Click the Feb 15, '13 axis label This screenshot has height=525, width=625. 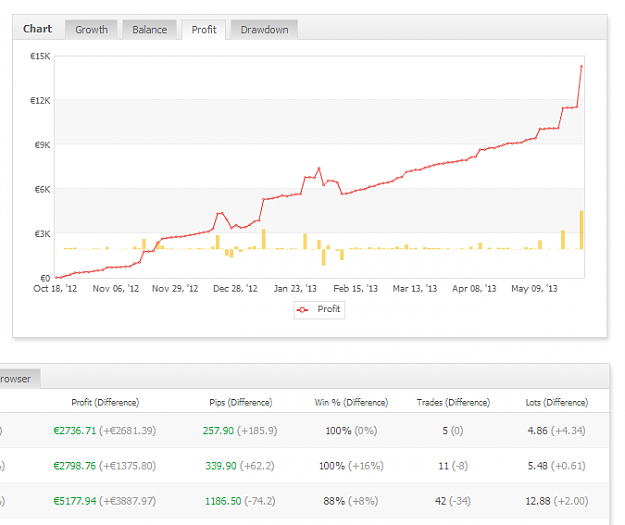coord(356,289)
